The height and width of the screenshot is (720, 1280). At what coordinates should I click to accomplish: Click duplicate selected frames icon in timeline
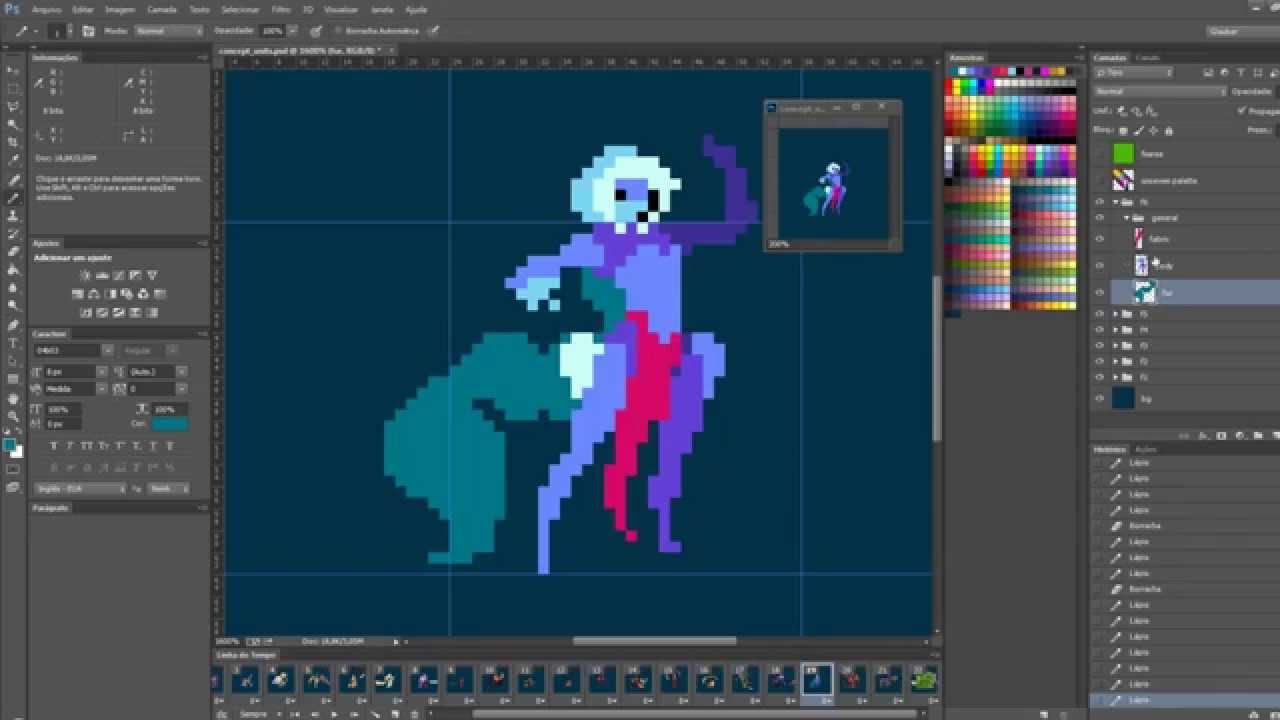(394, 714)
